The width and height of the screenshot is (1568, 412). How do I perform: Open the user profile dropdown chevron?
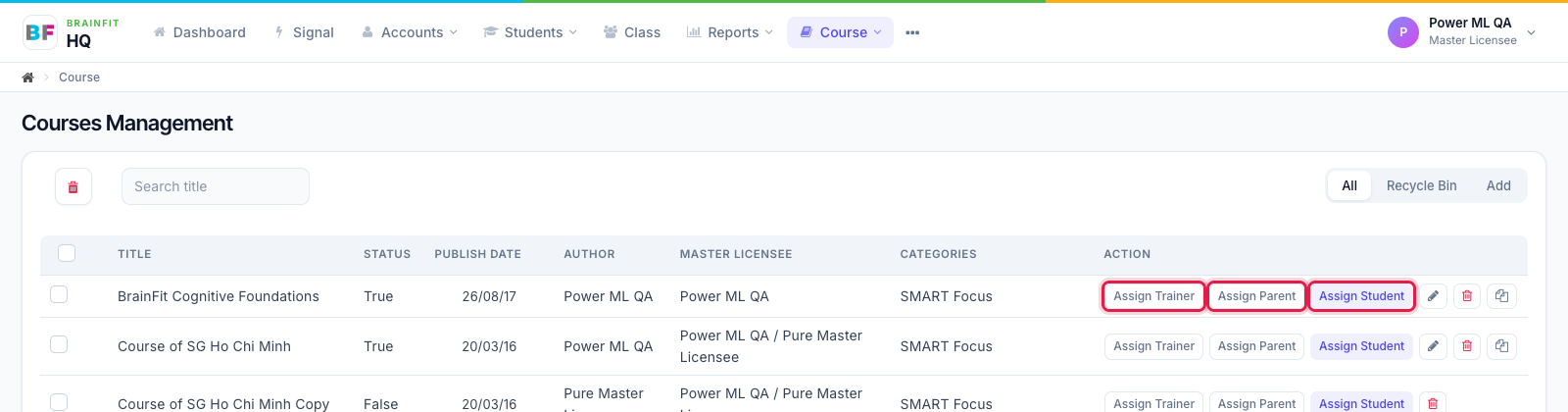click(x=1532, y=32)
